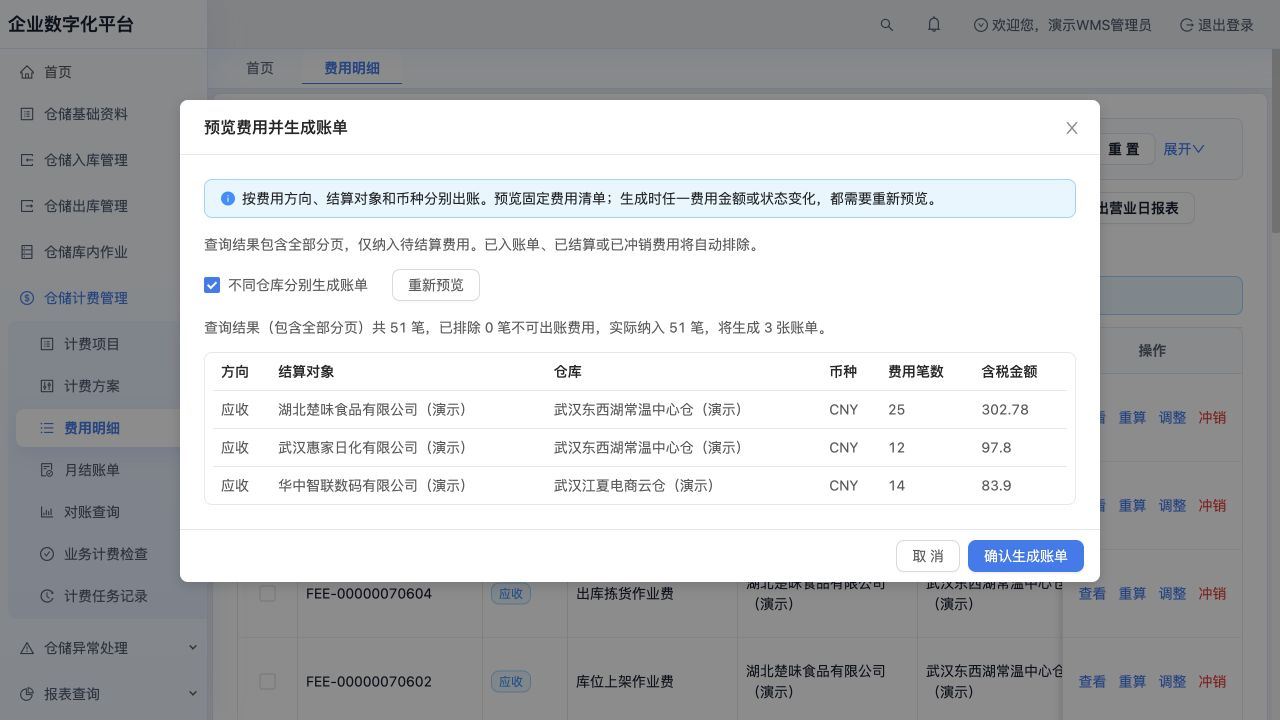1280x720 pixels.
Task: Click the 业务计费检查 check icon
Action: 47,554
